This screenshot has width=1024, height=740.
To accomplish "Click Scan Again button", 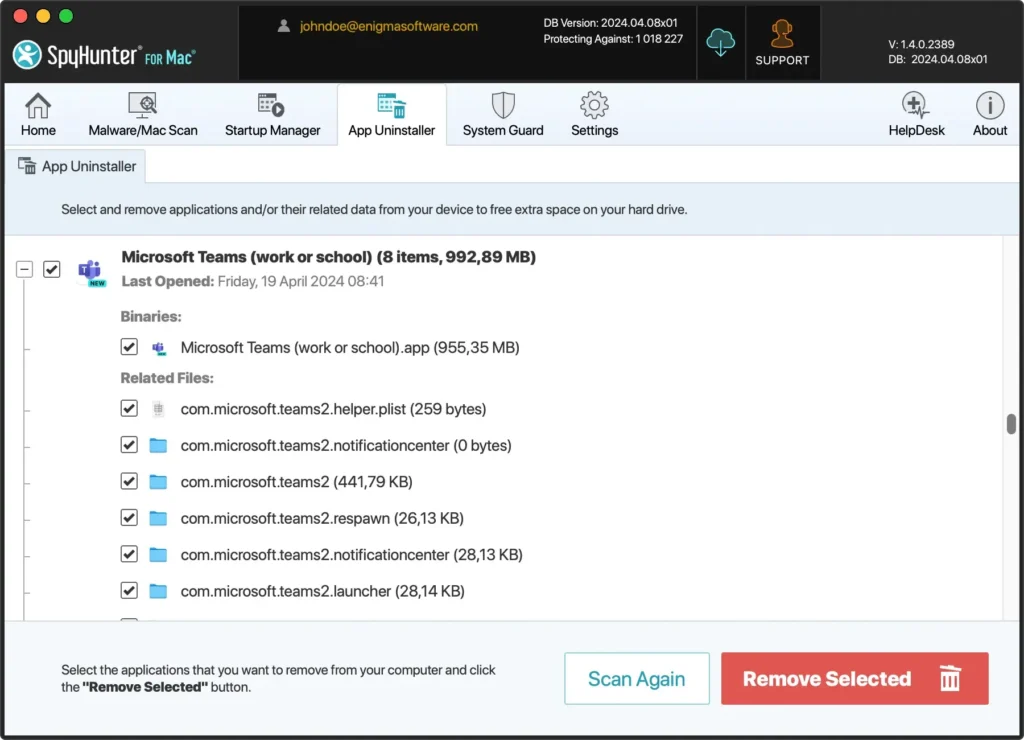I will pyautogui.click(x=637, y=679).
